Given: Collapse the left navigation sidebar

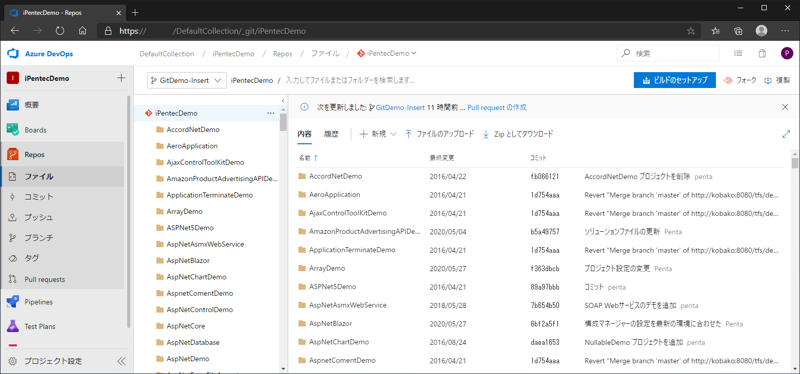Looking at the screenshot, I should [x=121, y=361].
